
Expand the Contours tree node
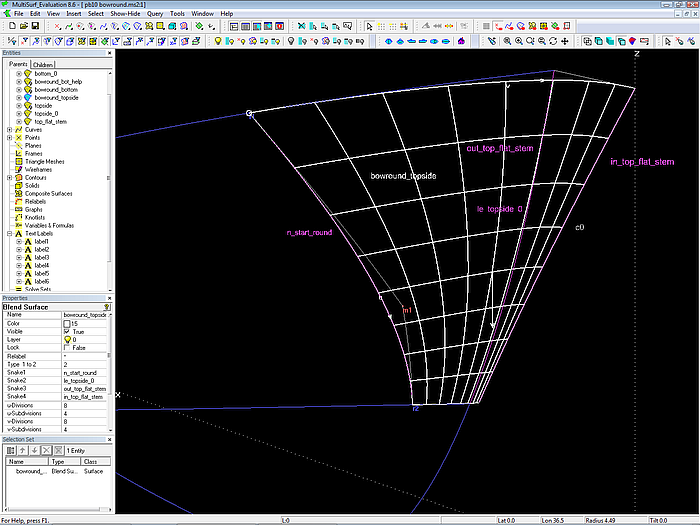[9, 176]
